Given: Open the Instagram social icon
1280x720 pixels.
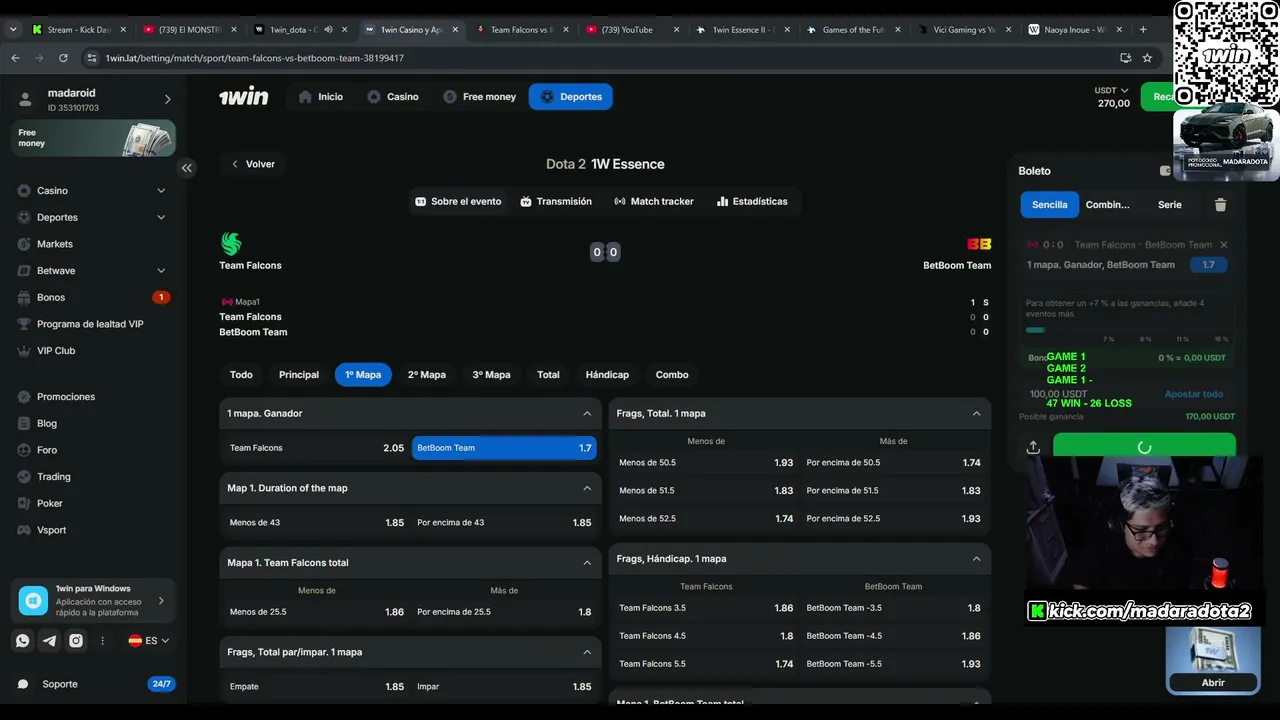Looking at the screenshot, I should pyautogui.click(x=76, y=641).
